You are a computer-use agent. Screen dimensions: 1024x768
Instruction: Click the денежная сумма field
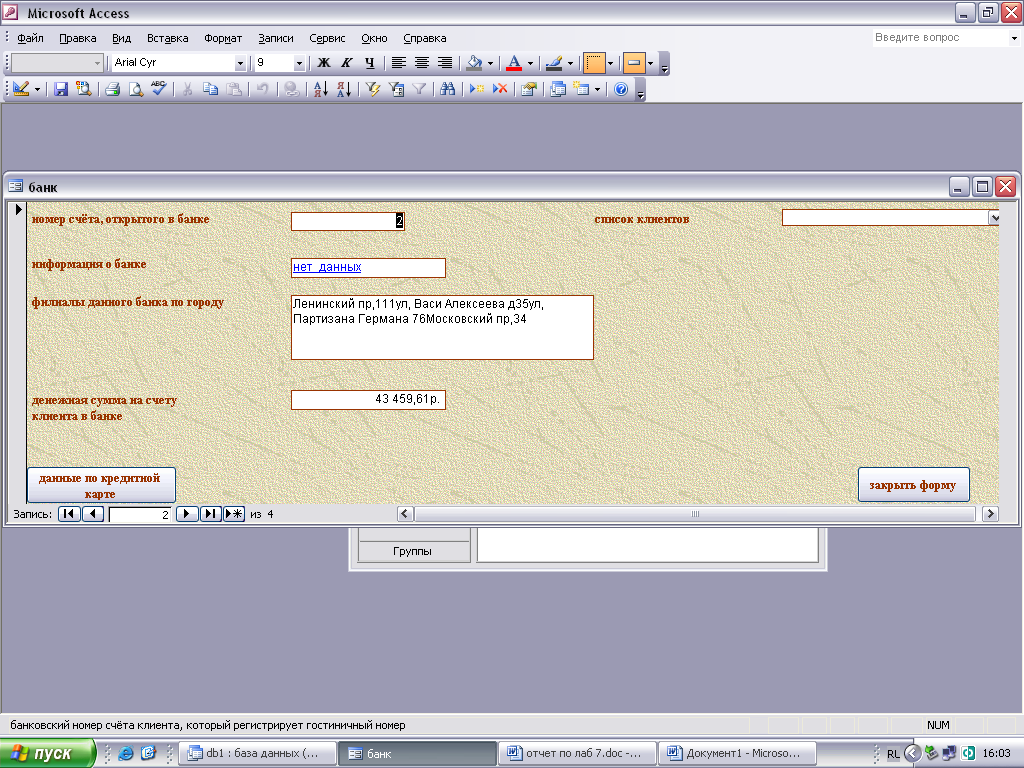pos(368,400)
